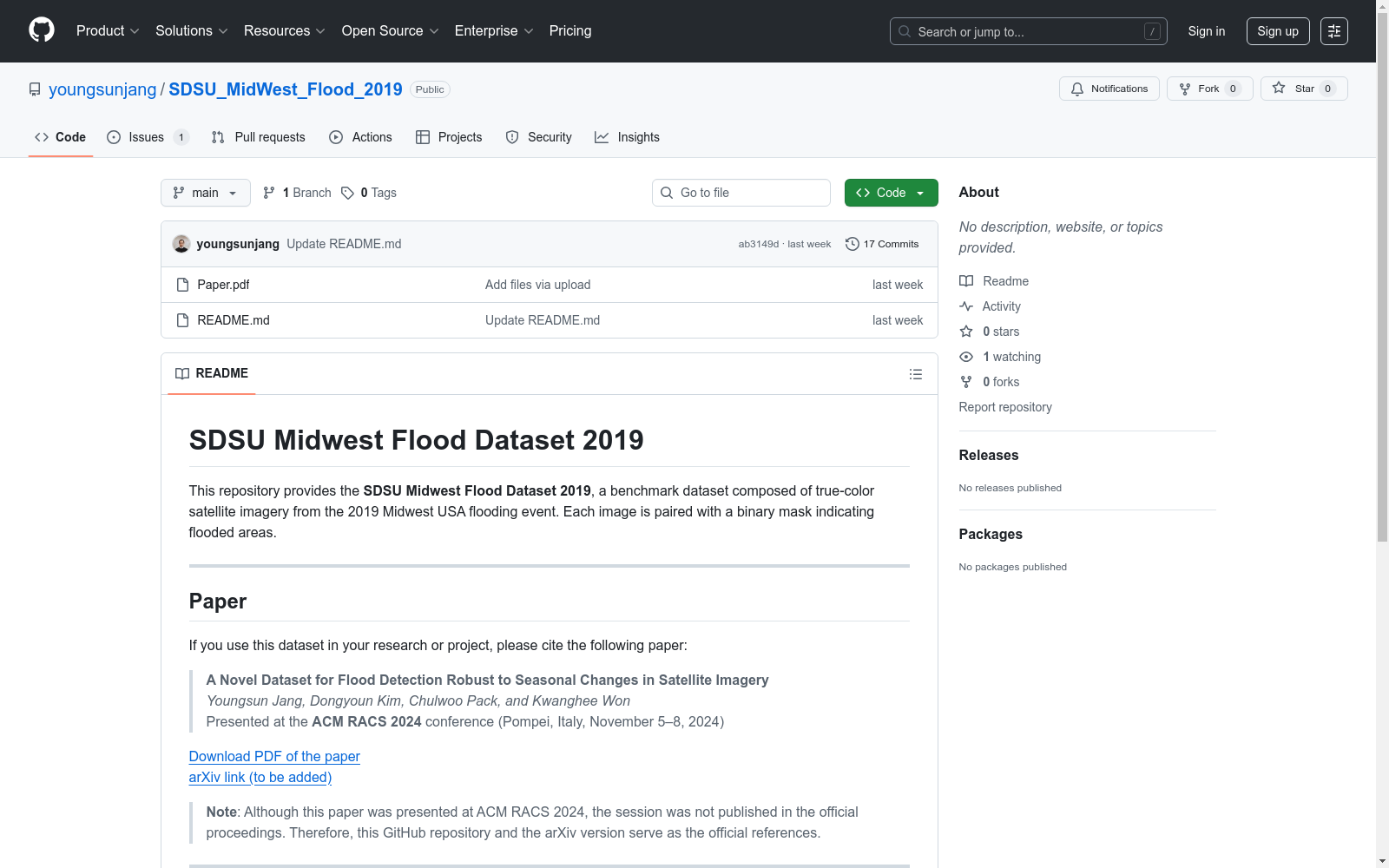The image size is (1389, 868).
Task: Open the appearance settings icon button
Action: (x=1334, y=31)
